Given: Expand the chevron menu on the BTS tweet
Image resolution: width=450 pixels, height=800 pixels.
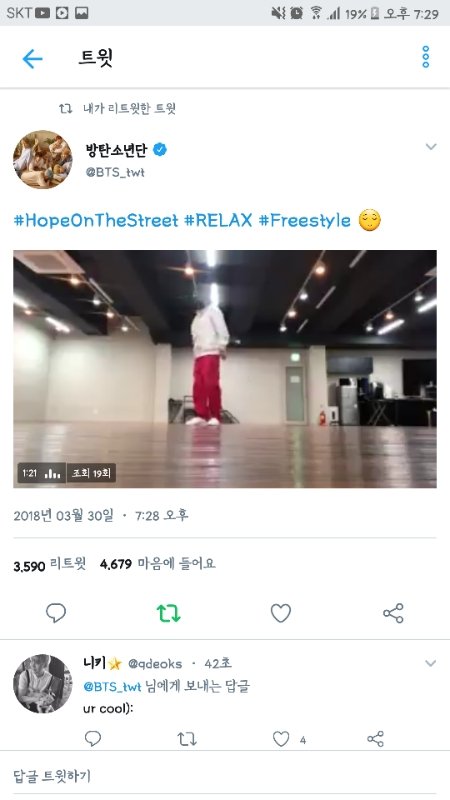Looking at the screenshot, I should pyautogui.click(x=431, y=147).
